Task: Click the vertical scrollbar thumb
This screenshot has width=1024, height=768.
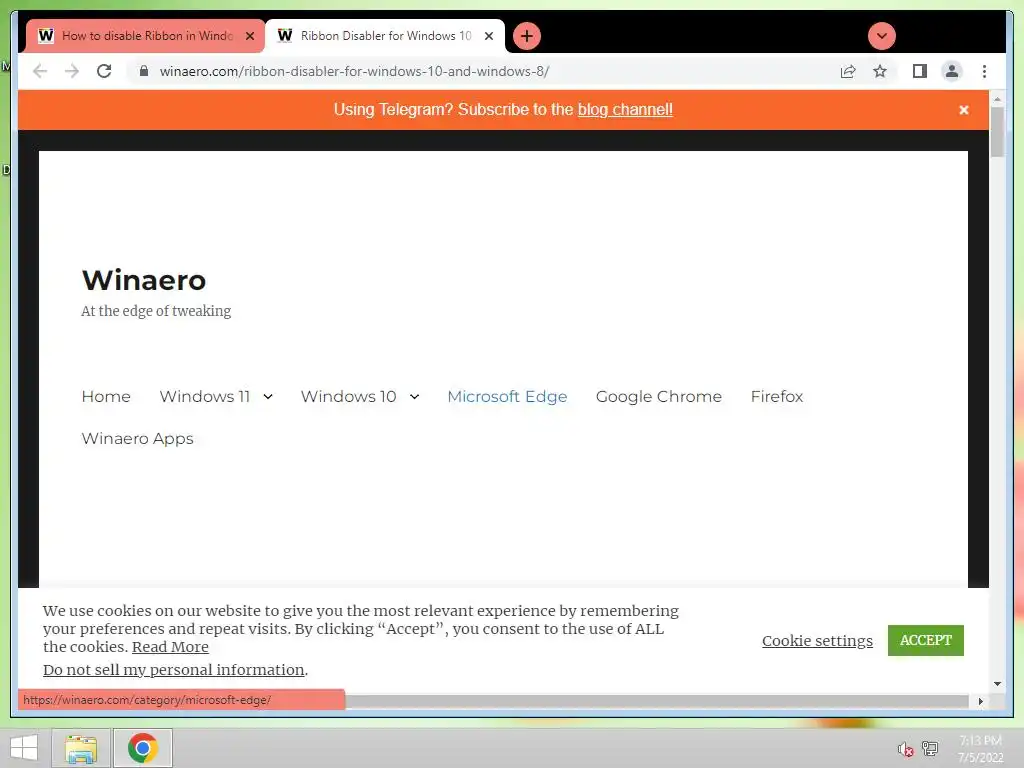Action: [x=997, y=133]
